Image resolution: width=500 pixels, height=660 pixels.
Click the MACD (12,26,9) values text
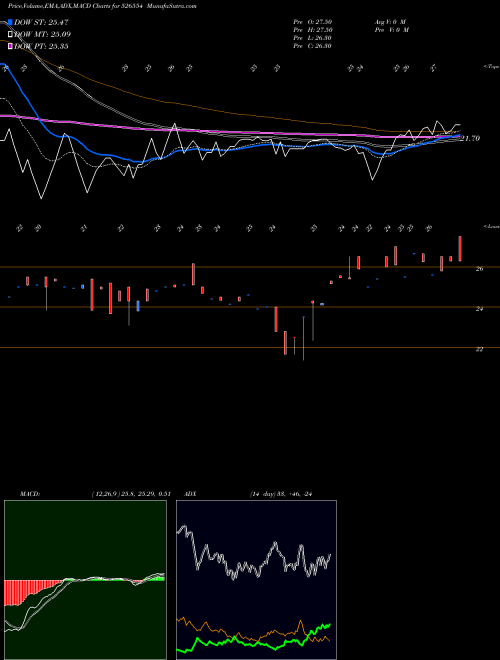[x=130, y=494]
